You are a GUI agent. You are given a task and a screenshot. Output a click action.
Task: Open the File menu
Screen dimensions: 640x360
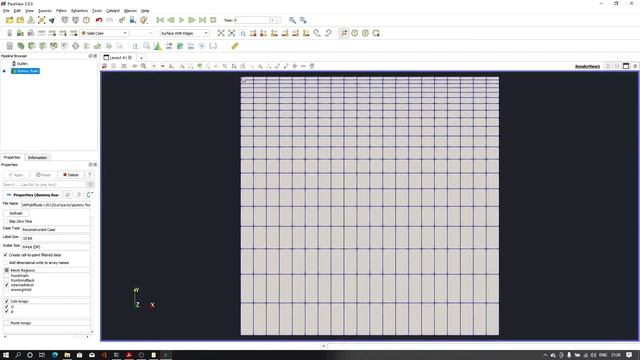(6, 11)
